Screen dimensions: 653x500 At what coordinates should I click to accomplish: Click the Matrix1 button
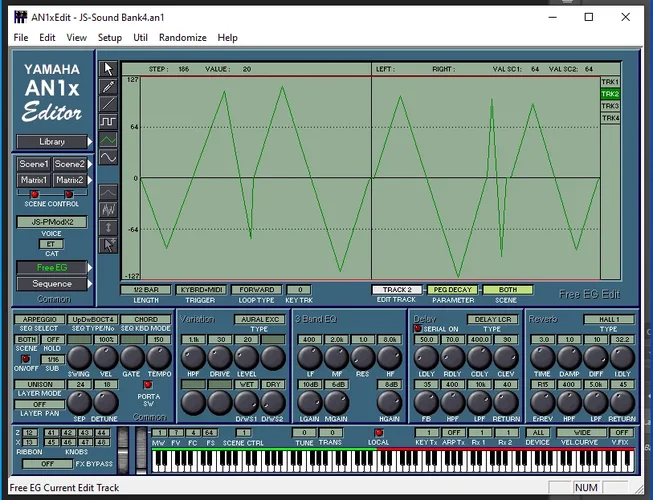(x=34, y=180)
